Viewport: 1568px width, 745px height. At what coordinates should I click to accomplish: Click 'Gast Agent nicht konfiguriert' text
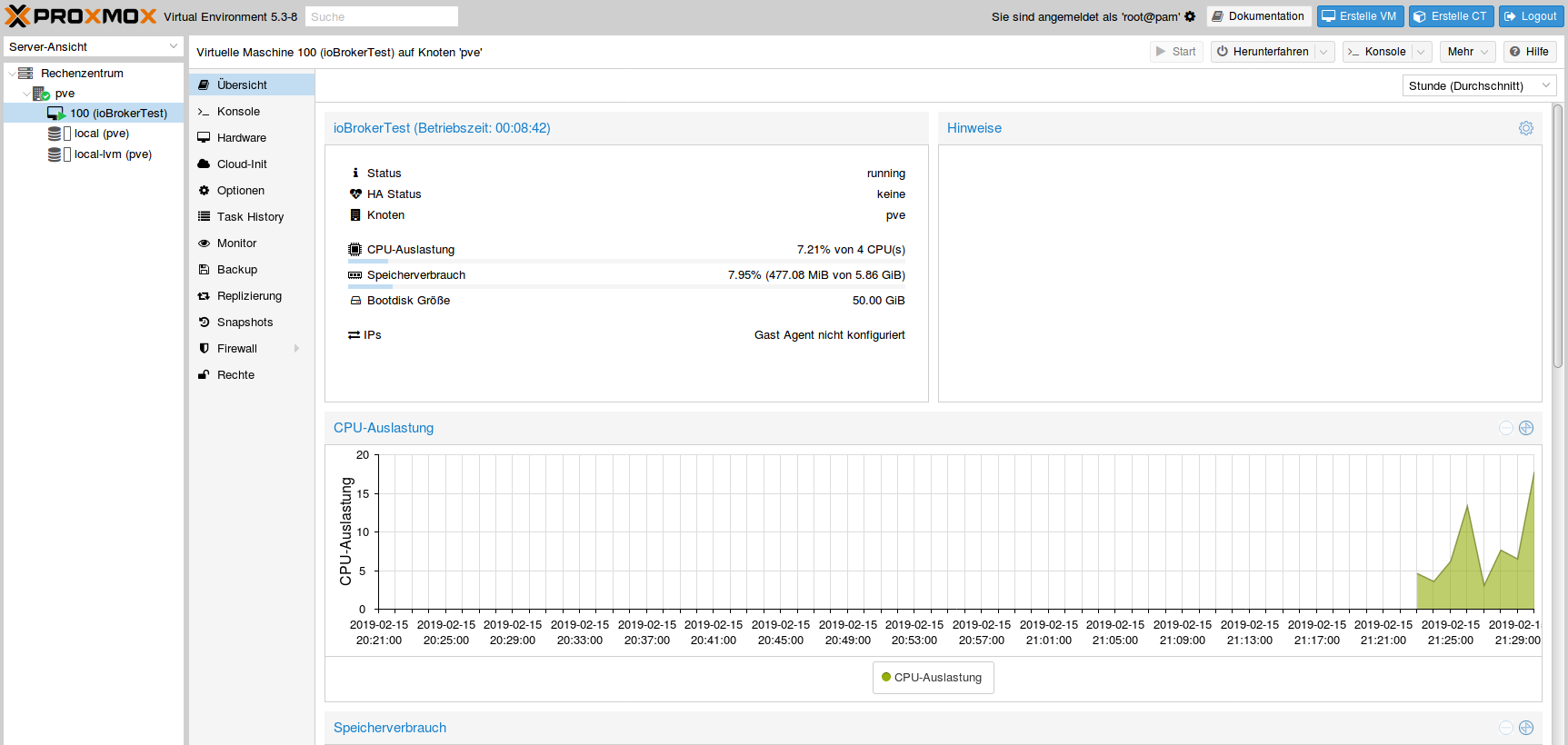(x=830, y=335)
